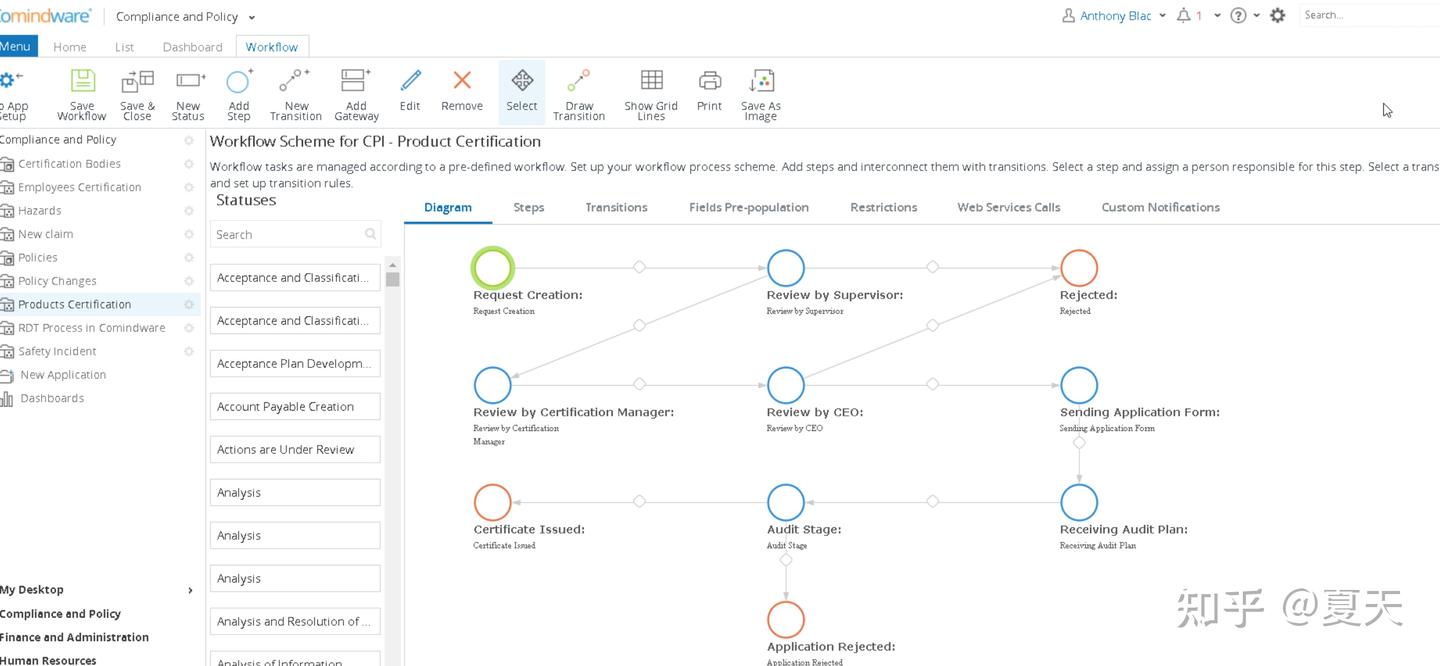Expand the help menu dropdown arrow
1440x666 pixels.
click(1256, 16)
